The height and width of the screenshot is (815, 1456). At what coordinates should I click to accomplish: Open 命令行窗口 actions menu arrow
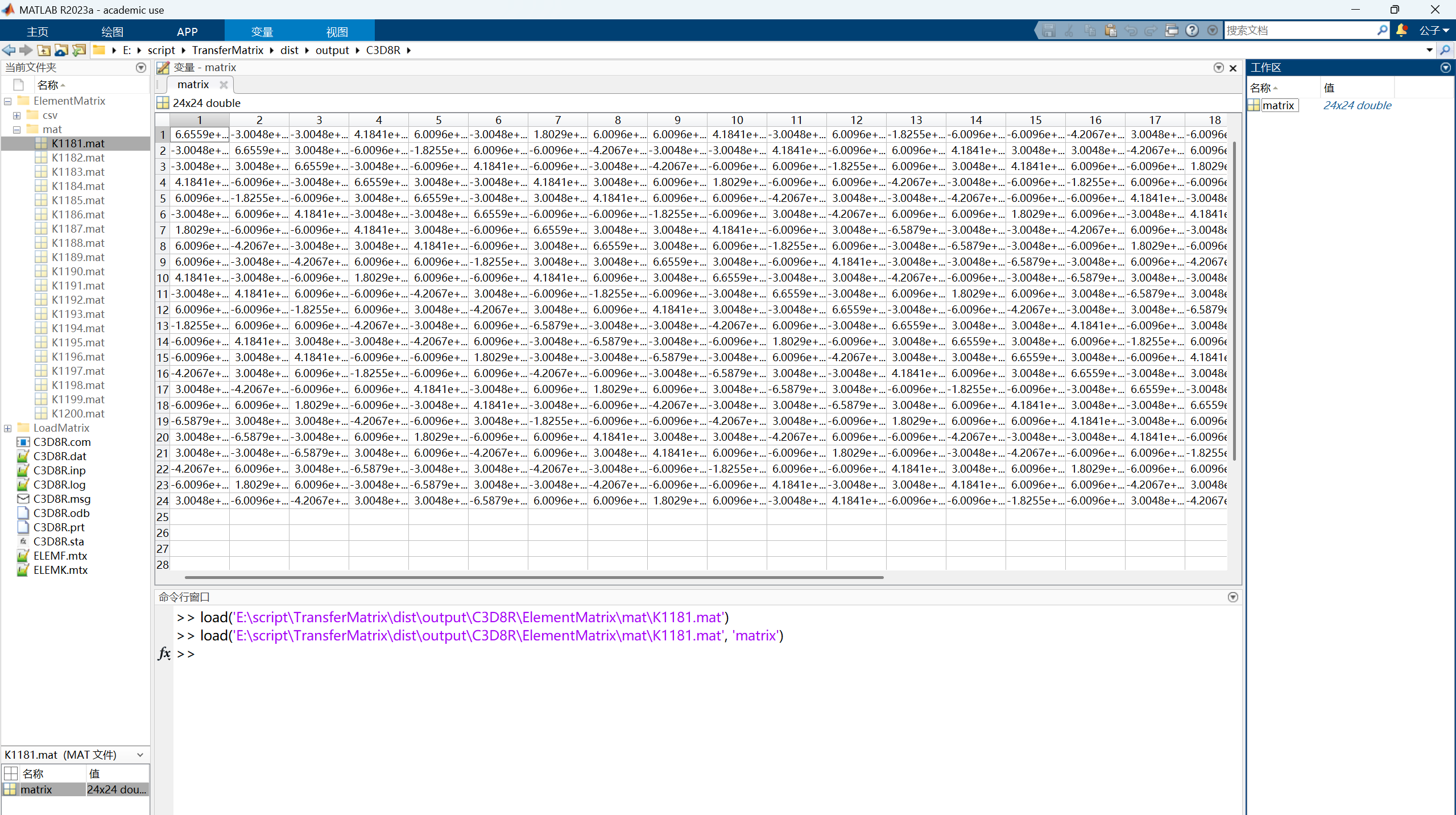1233,597
